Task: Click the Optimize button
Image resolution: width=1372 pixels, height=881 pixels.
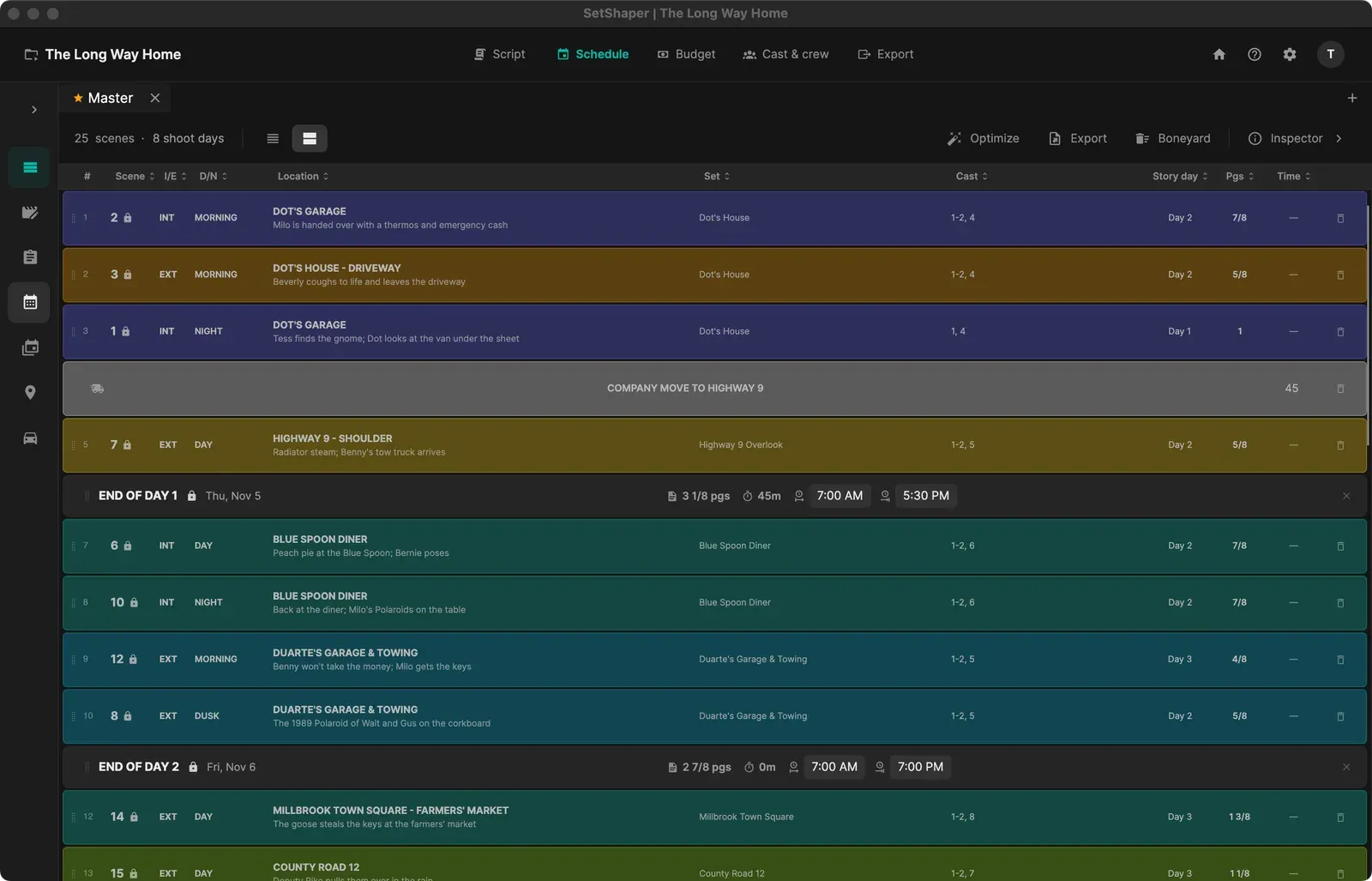Action: coord(983,138)
